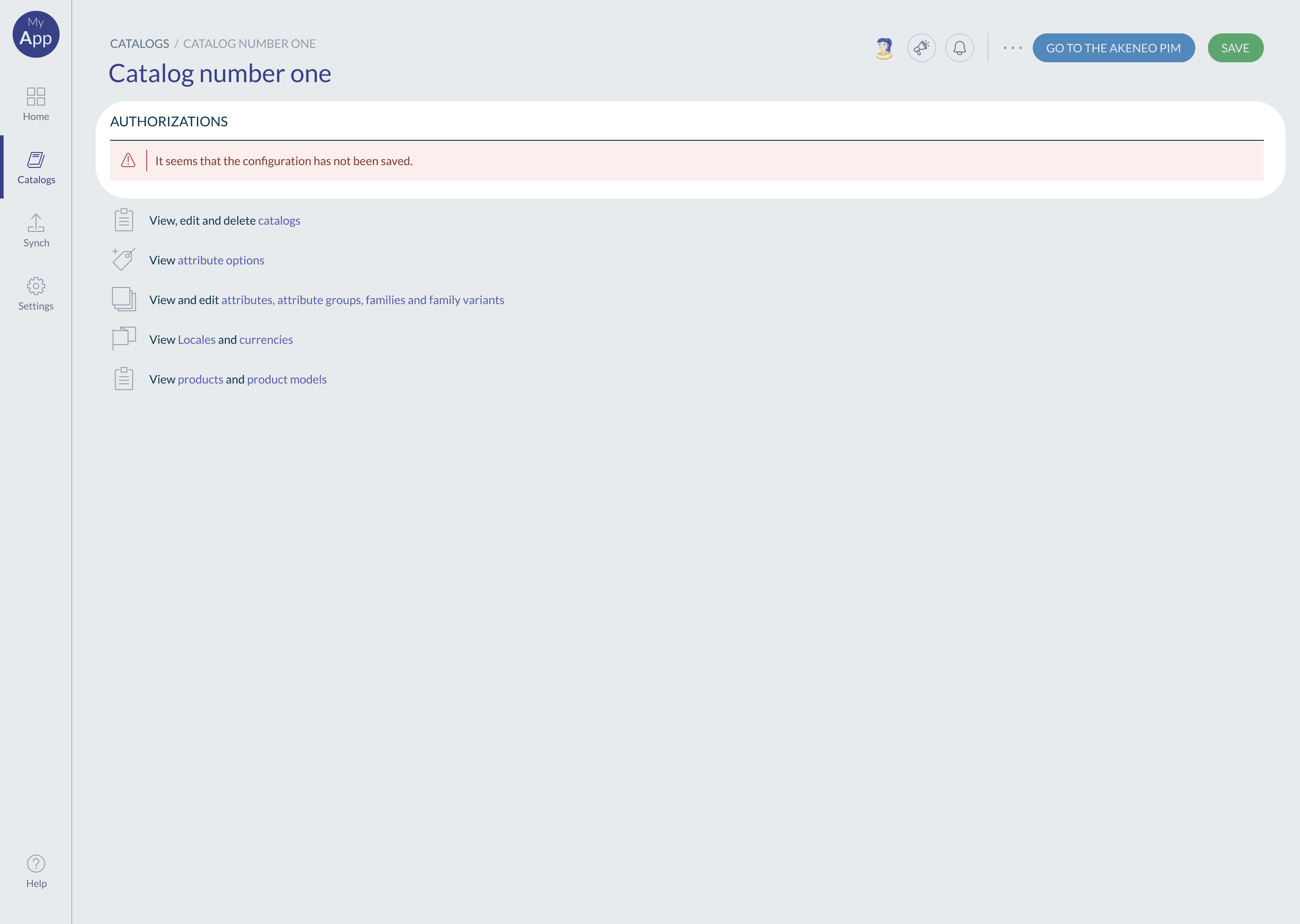Image resolution: width=1300 pixels, height=924 pixels.
Task: Click CATALOG NUMBER ONE breadcrumb item
Action: pos(250,43)
